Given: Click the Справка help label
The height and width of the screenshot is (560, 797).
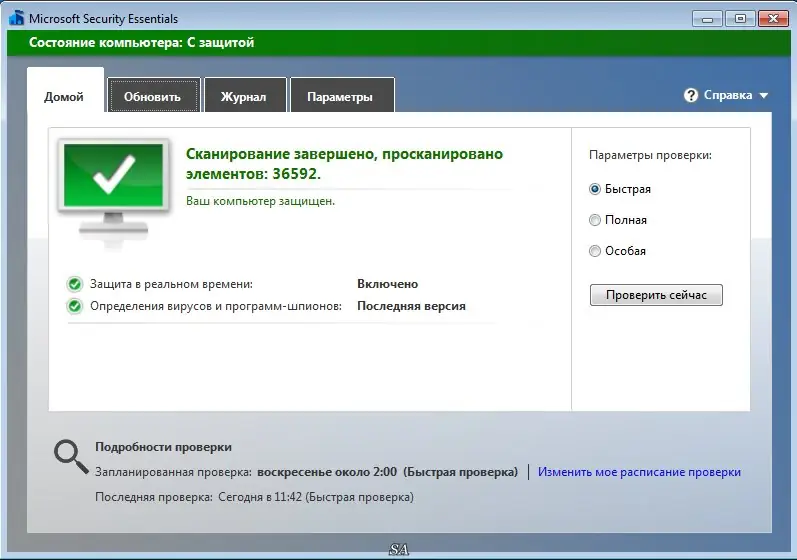Looking at the screenshot, I should point(728,95).
